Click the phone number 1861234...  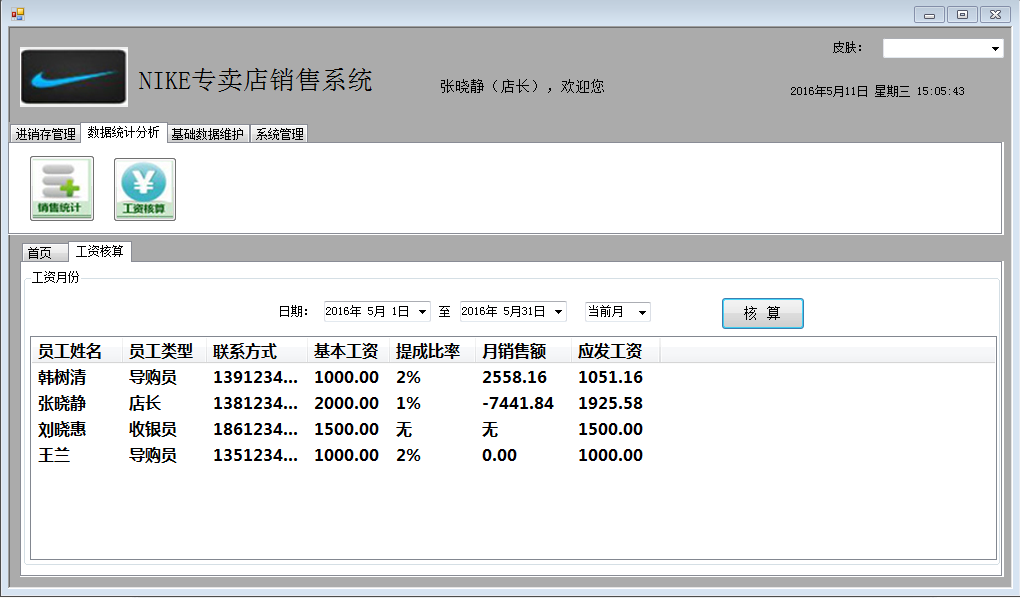[x=256, y=429]
